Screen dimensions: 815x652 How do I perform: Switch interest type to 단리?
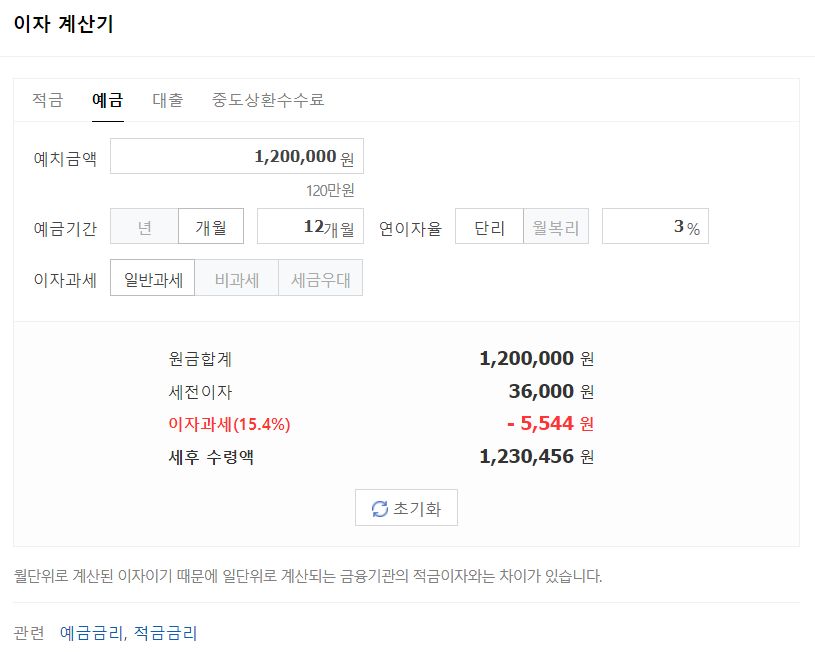(488, 226)
